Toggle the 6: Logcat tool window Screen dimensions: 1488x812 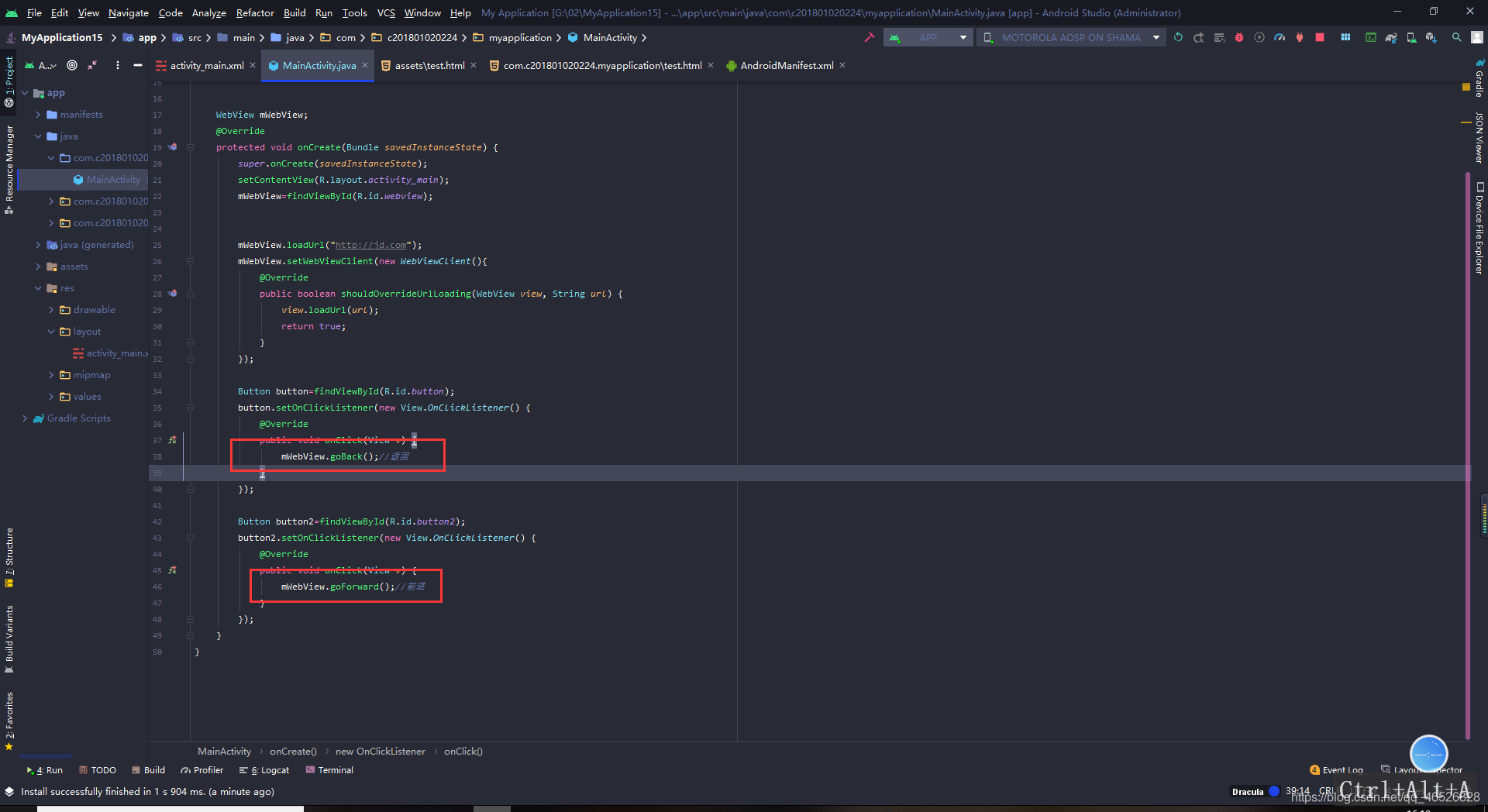[264, 770]
